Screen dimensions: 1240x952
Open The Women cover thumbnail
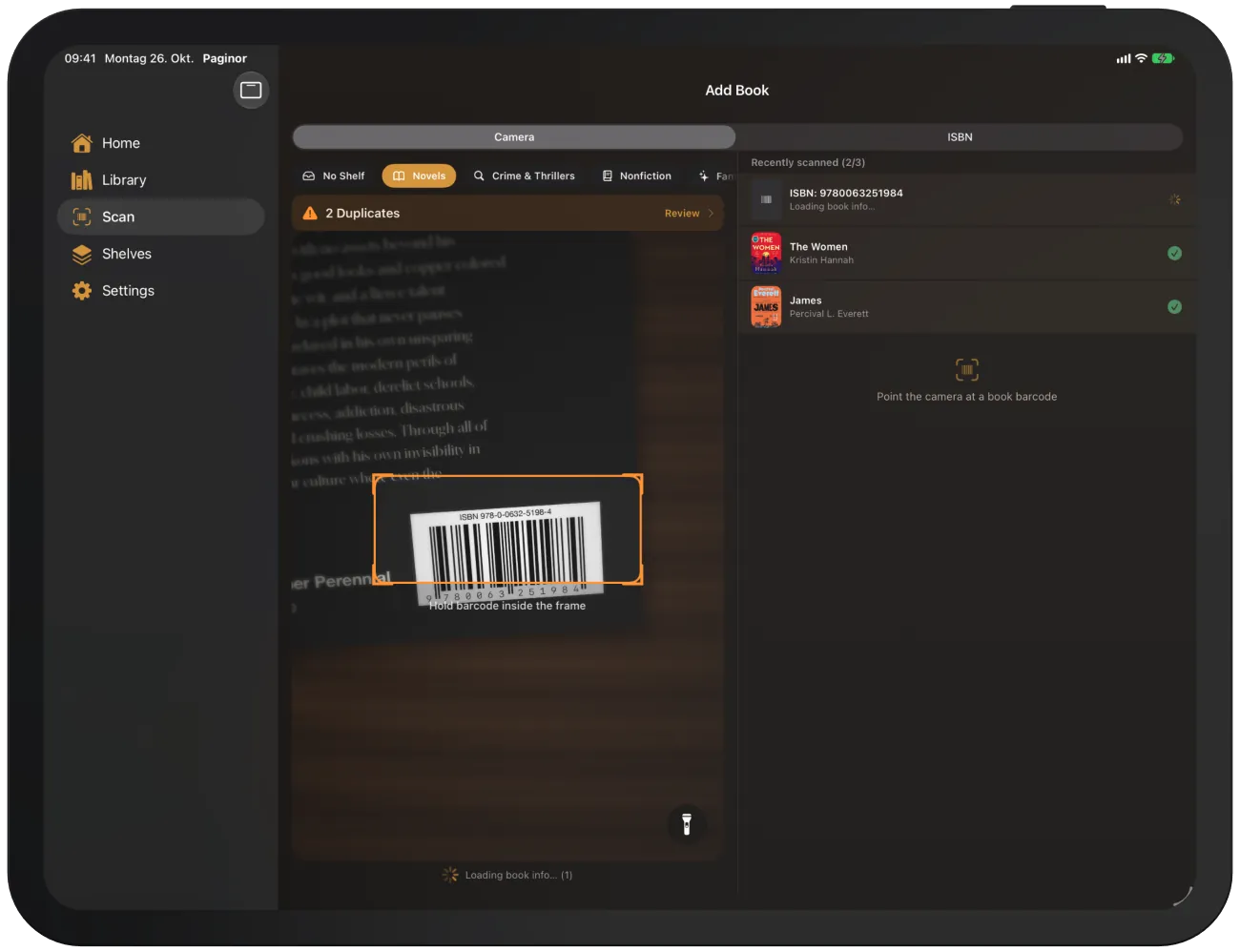click(x=766, y=254)
